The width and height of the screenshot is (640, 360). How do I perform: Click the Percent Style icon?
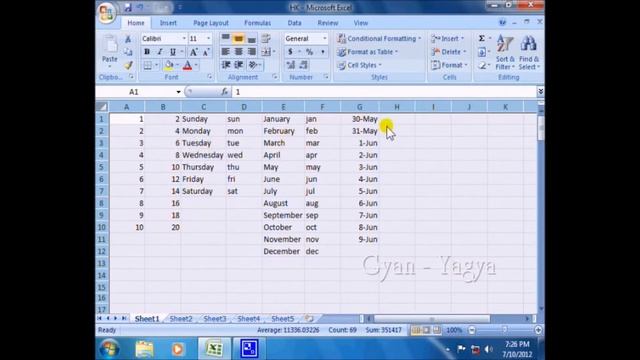click(309, 52)
